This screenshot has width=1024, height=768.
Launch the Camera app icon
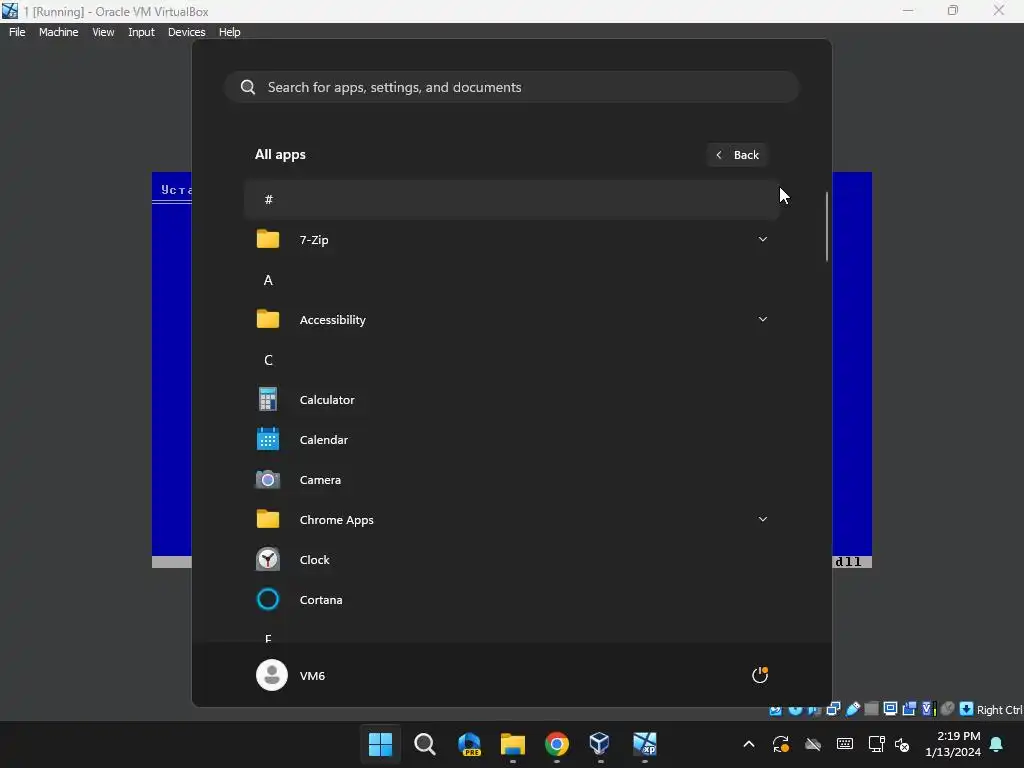tap(268, 480)
